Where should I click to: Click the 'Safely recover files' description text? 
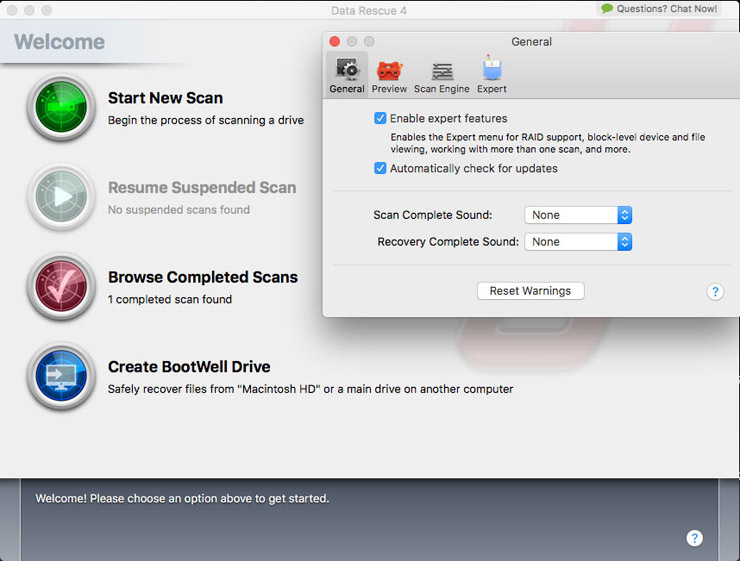(311, 389)
